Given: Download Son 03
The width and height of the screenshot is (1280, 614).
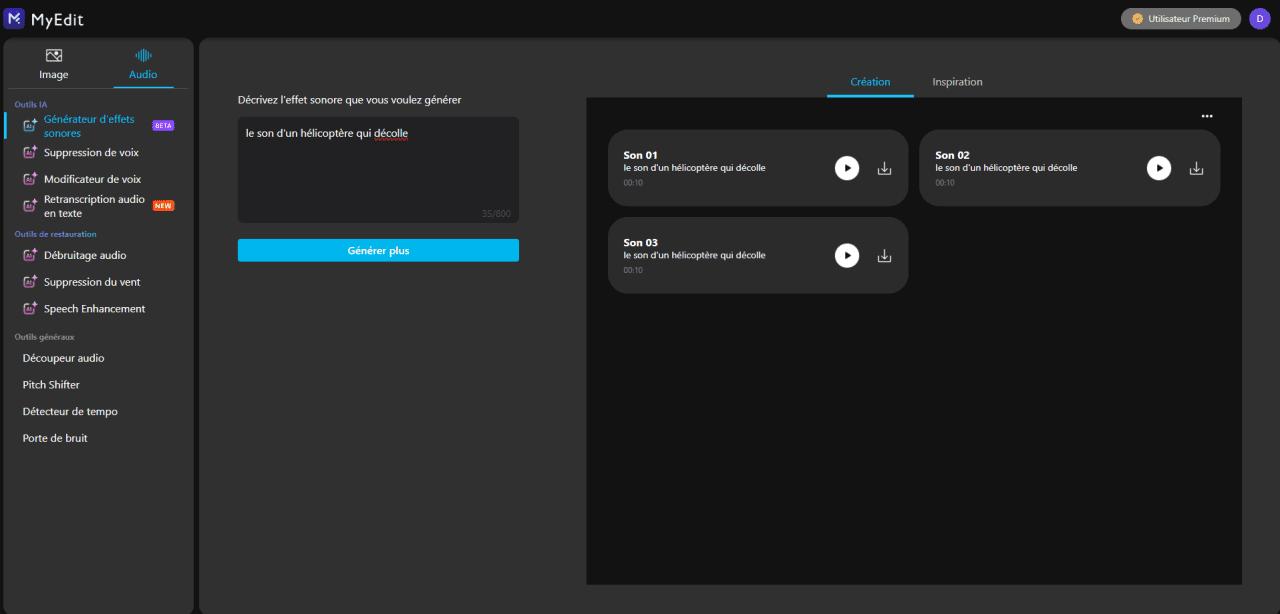Looking at the screenshot, I should 884,256.
